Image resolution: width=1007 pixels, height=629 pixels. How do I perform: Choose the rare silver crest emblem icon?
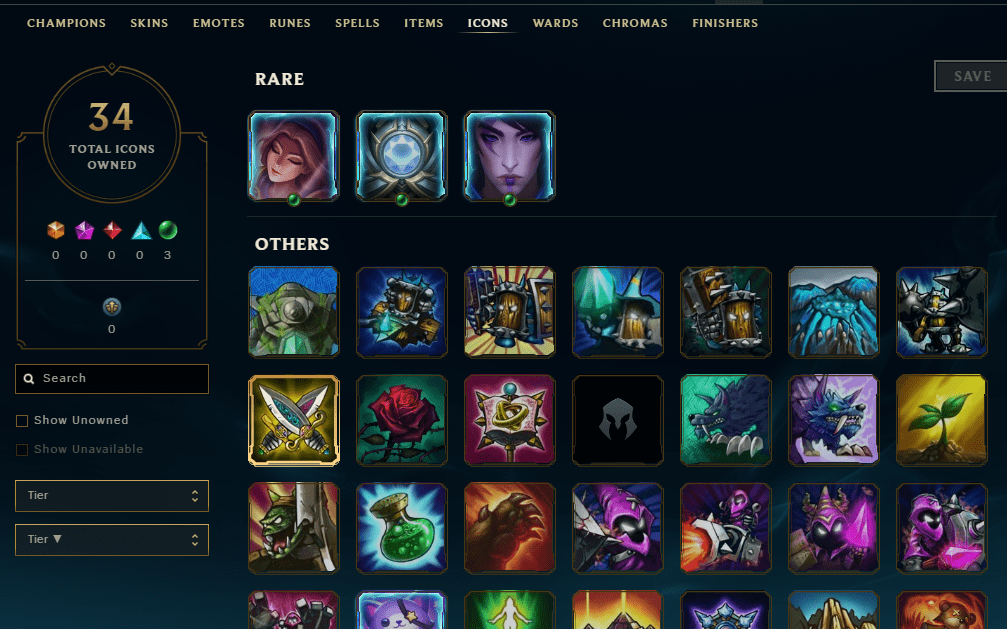click(x=401, y=156)
